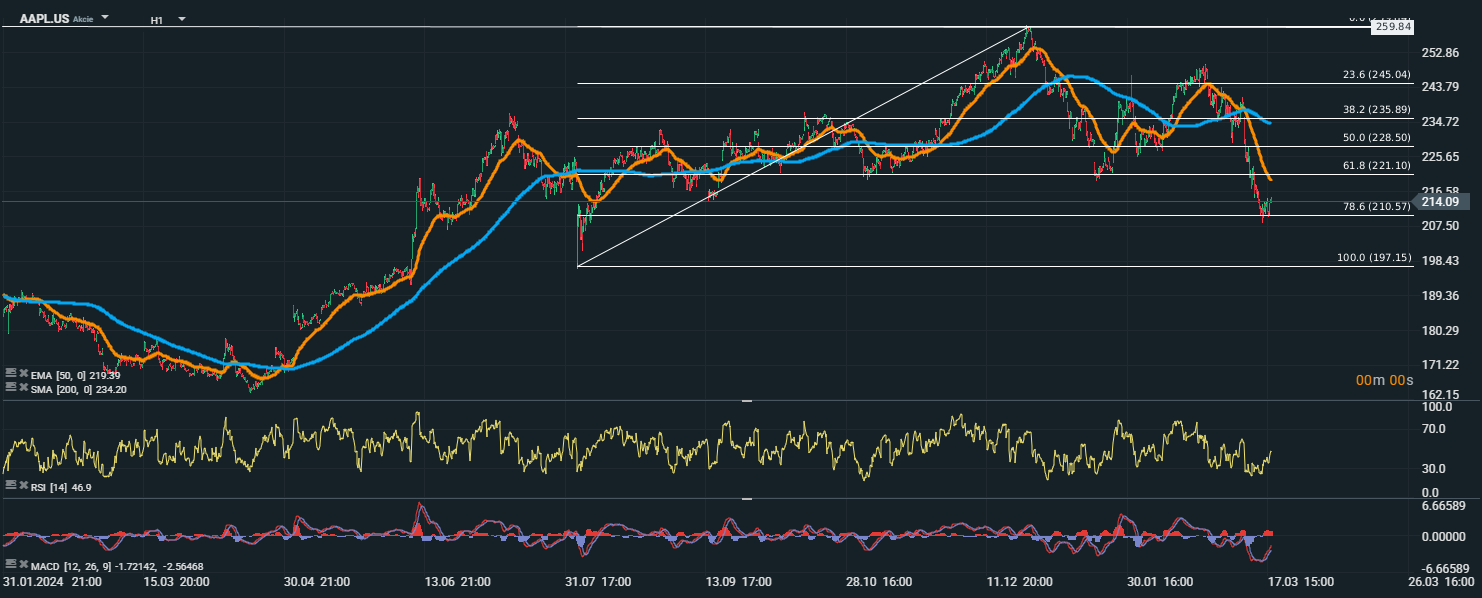Click the resize handle above the MACD panel
The height and width of the screenshot is (598, 1482).
746,499
